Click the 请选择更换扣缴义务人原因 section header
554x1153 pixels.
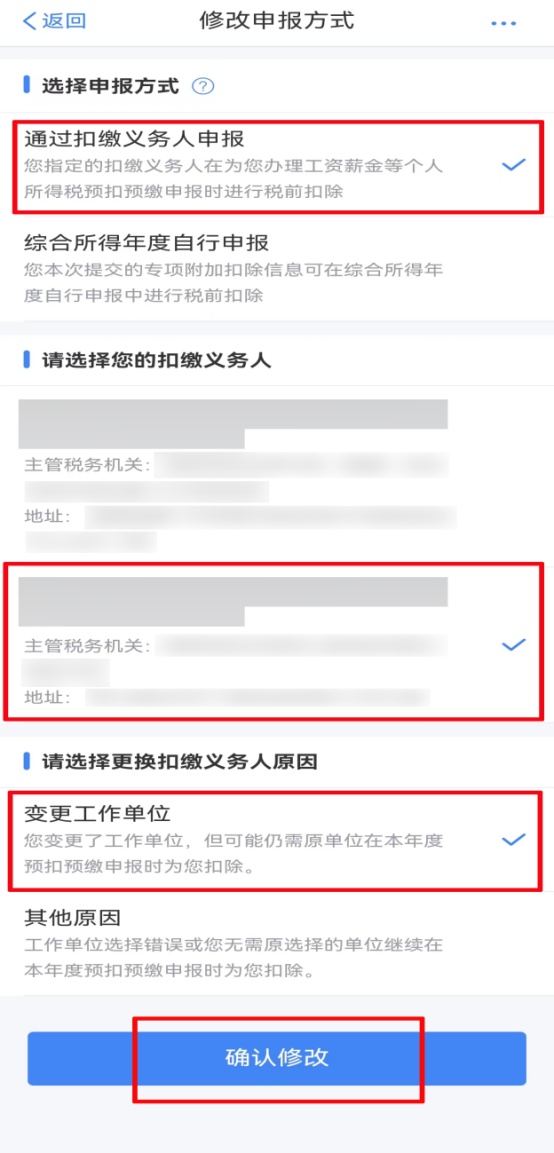tap(179, 761)
